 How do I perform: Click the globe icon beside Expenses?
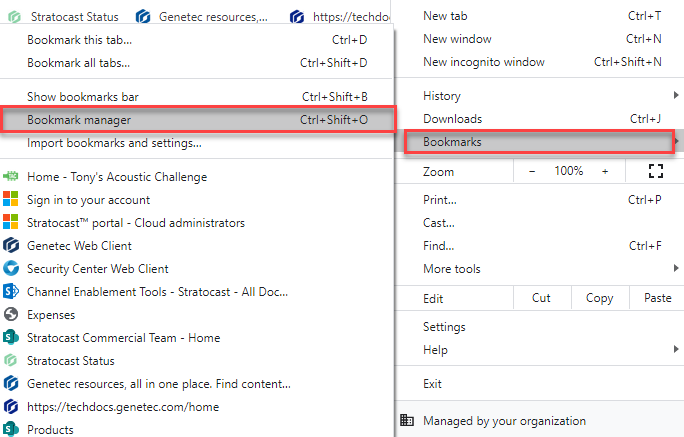point(10,314)
